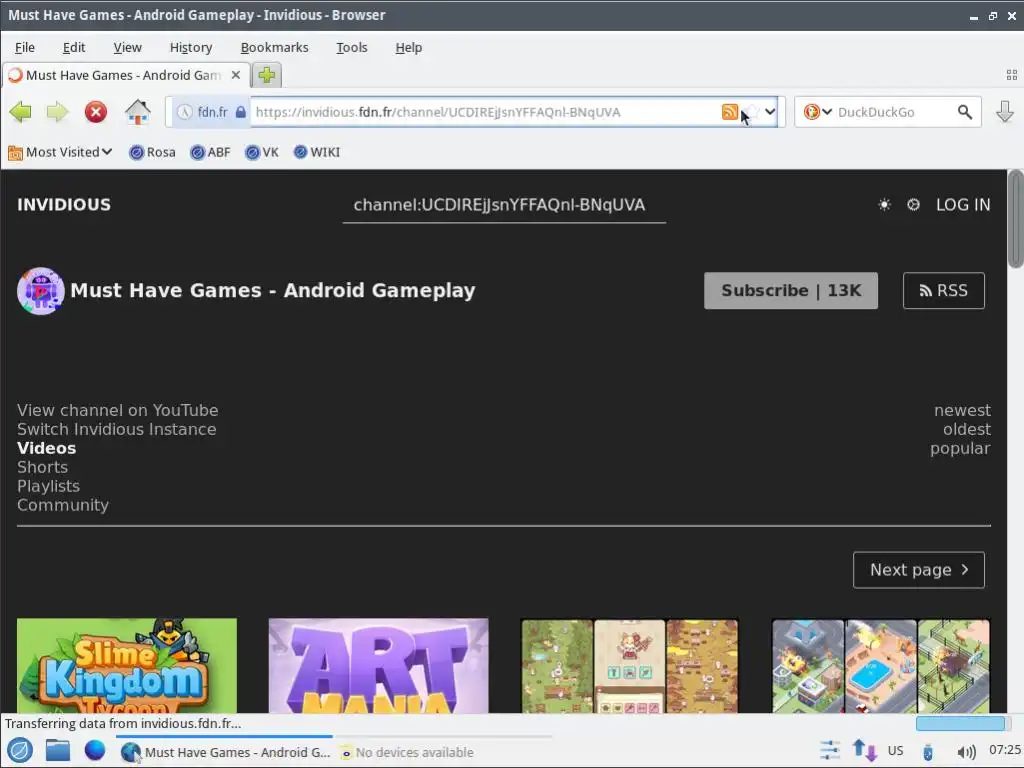Go to the INVIDIOUS home logo
The image size is (1024, 768).
[x=64, y=204]
